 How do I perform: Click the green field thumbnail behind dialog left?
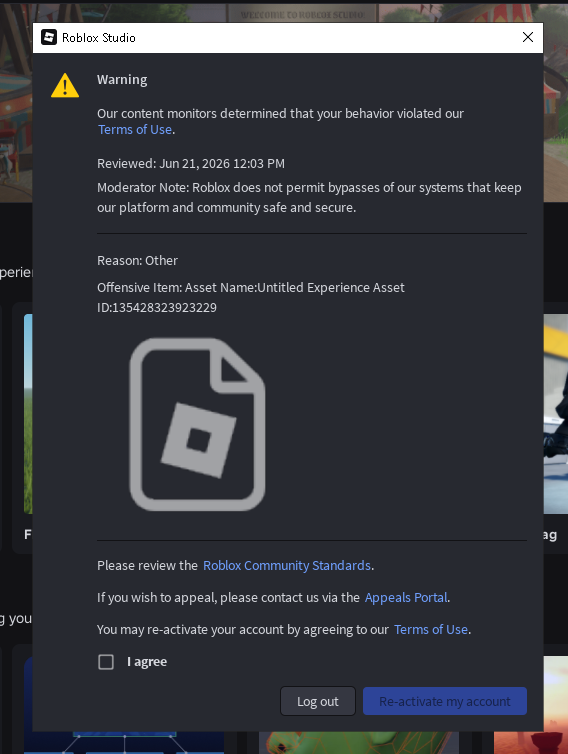pos(28,414)
